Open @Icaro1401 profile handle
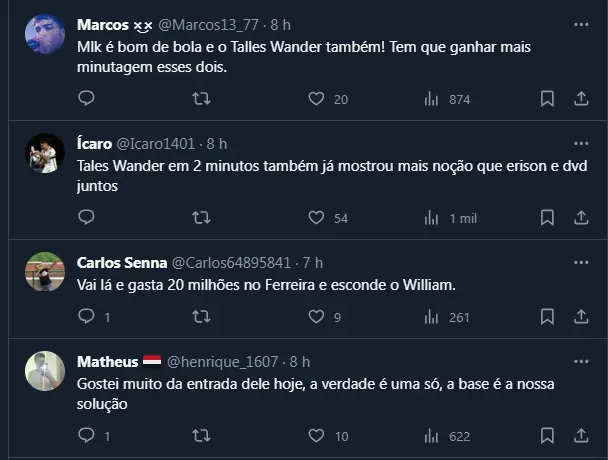The width and height of the screenshot is (608, 460). (x=158, y=143)
